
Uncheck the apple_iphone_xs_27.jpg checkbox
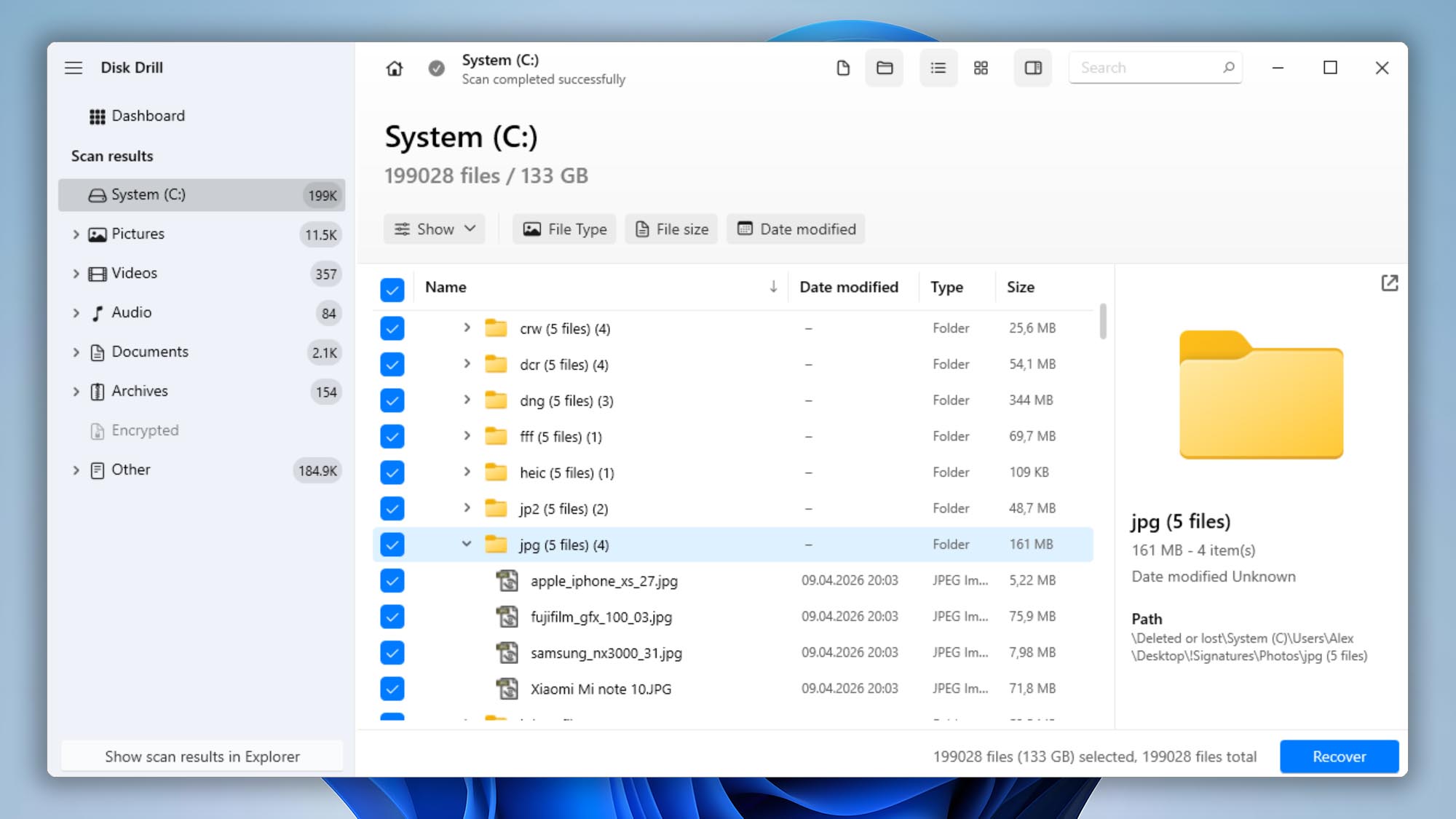[x=392, y=580]
